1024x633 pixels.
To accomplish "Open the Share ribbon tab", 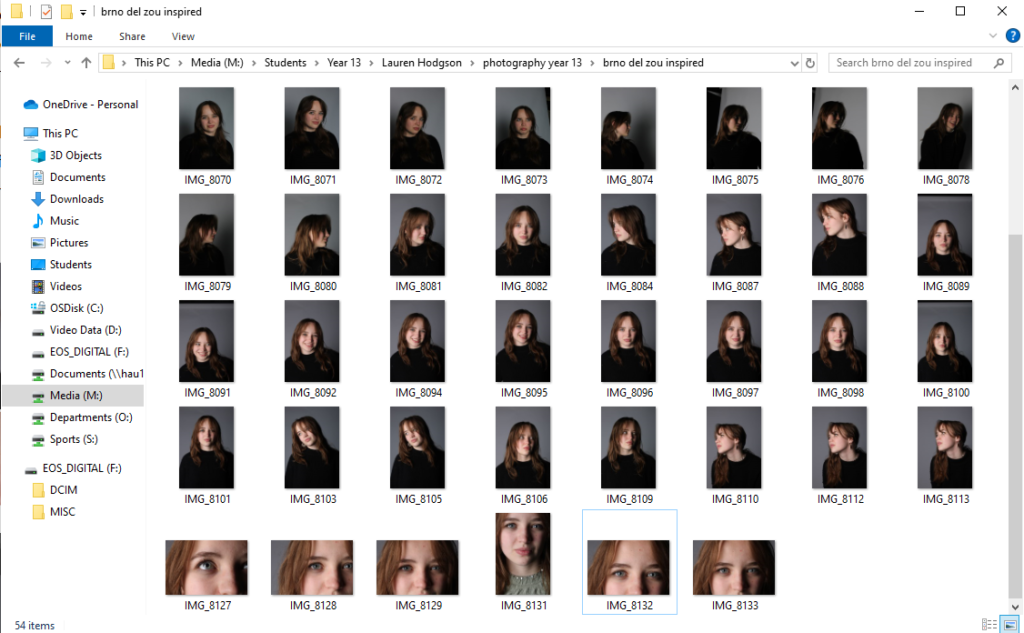I will 132,37.
